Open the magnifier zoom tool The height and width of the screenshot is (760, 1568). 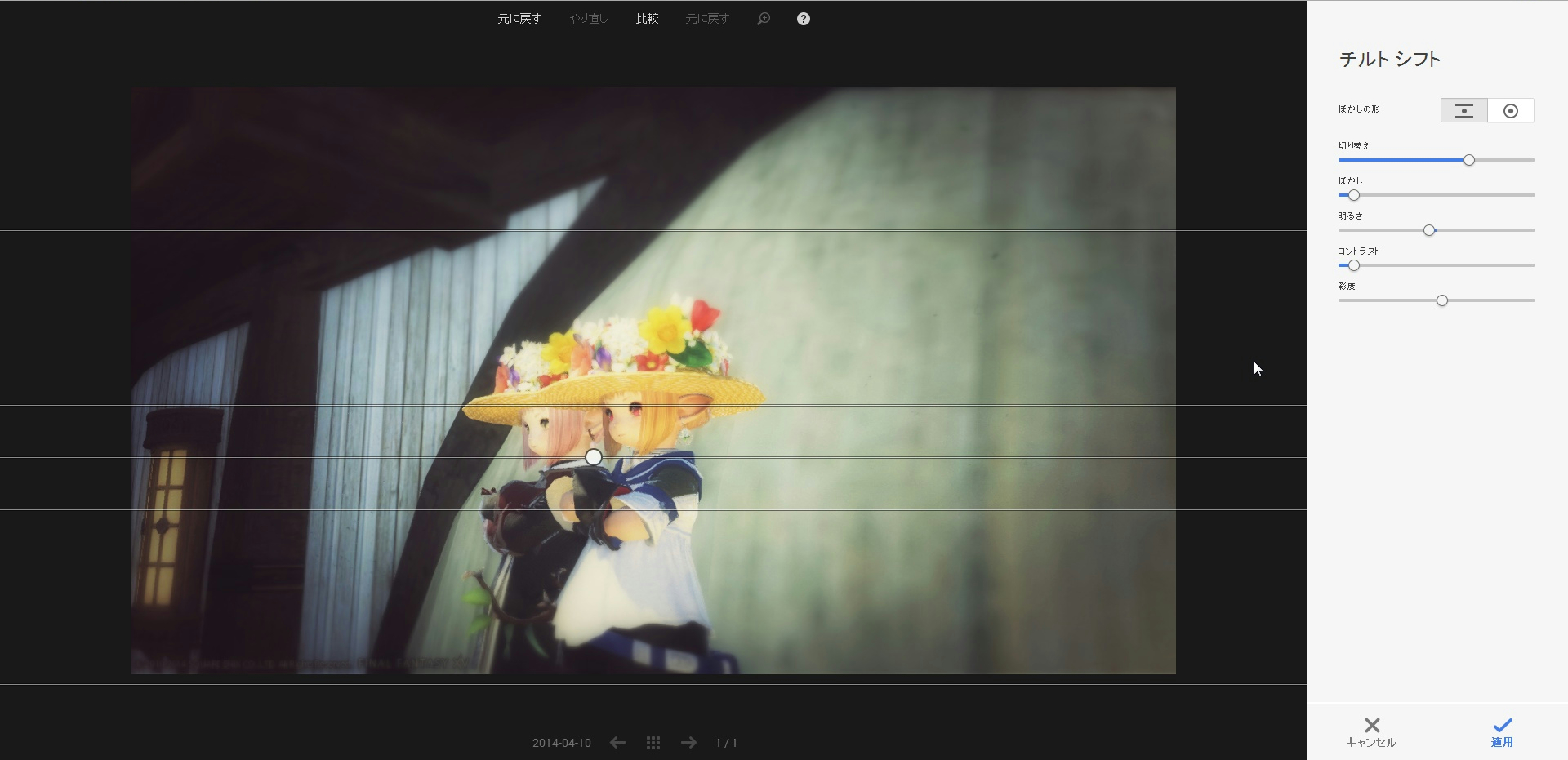(764, 19)
